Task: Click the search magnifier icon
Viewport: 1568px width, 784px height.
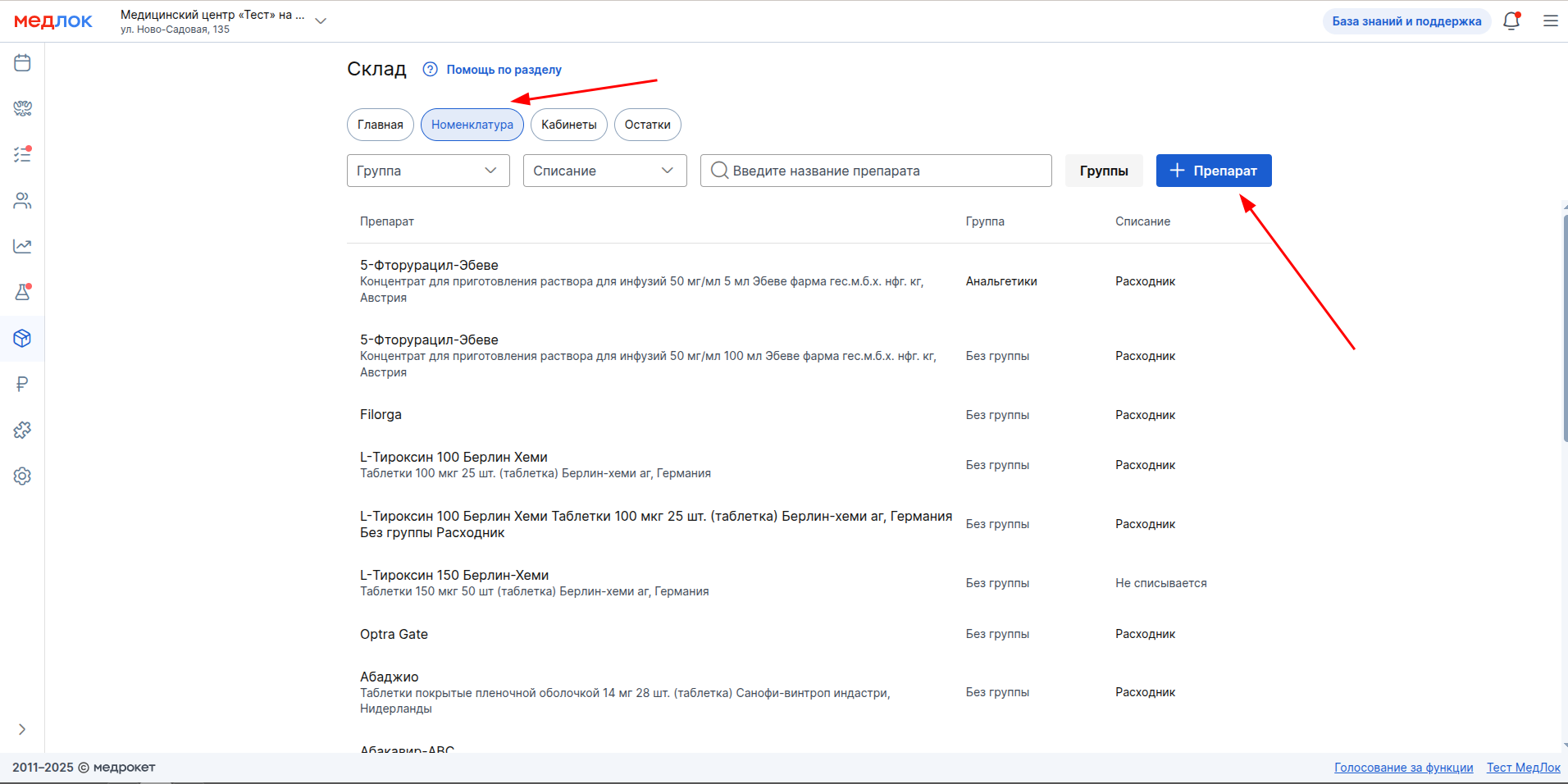Action: (719, 171)
